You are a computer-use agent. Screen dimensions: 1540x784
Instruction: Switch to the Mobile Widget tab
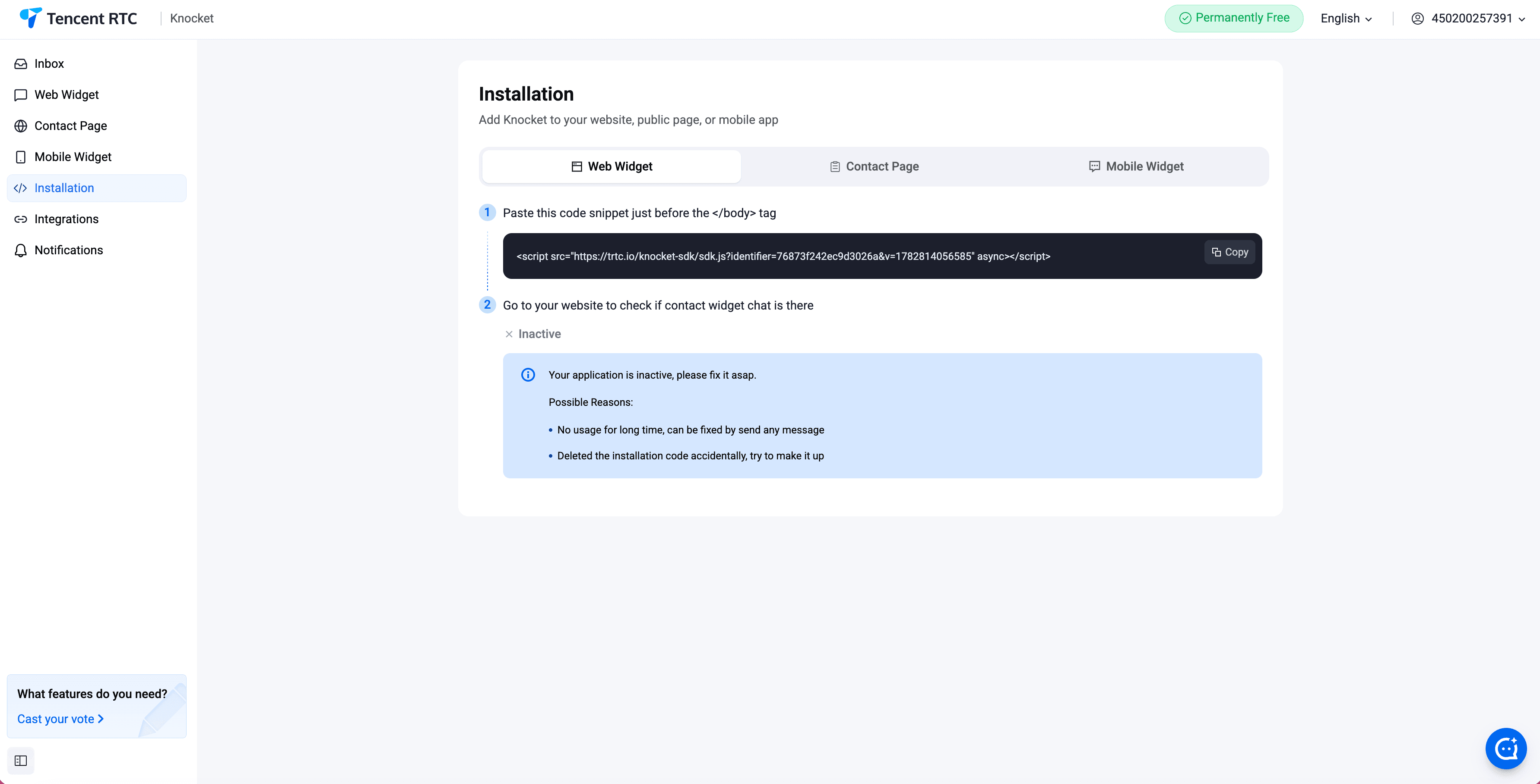[x=1136, y=167]
